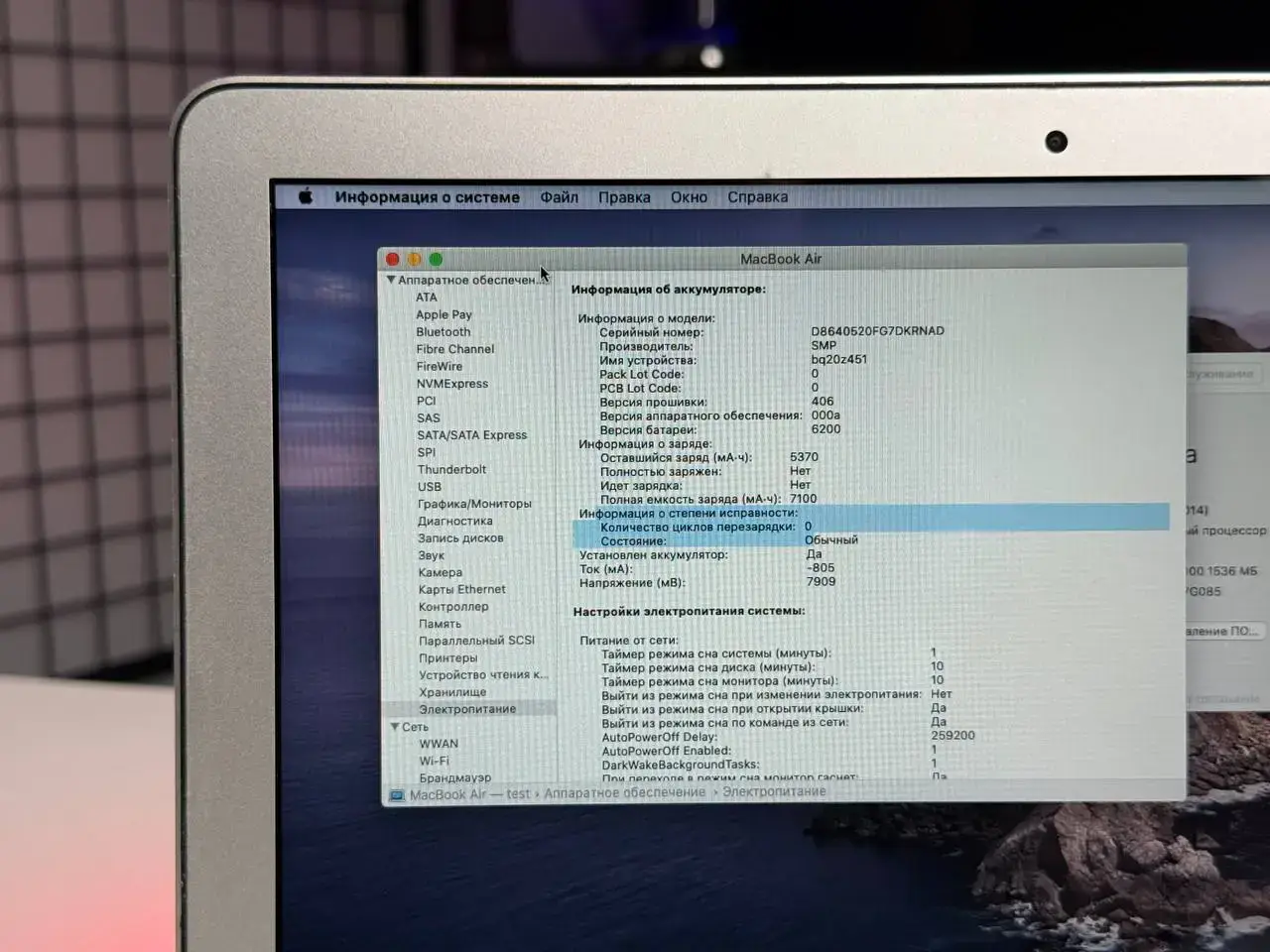Viewport: 1270px width, 952px height.
Task: Collapse the Аппаратное обеспечение section triangle
Action: click(391, 280)
